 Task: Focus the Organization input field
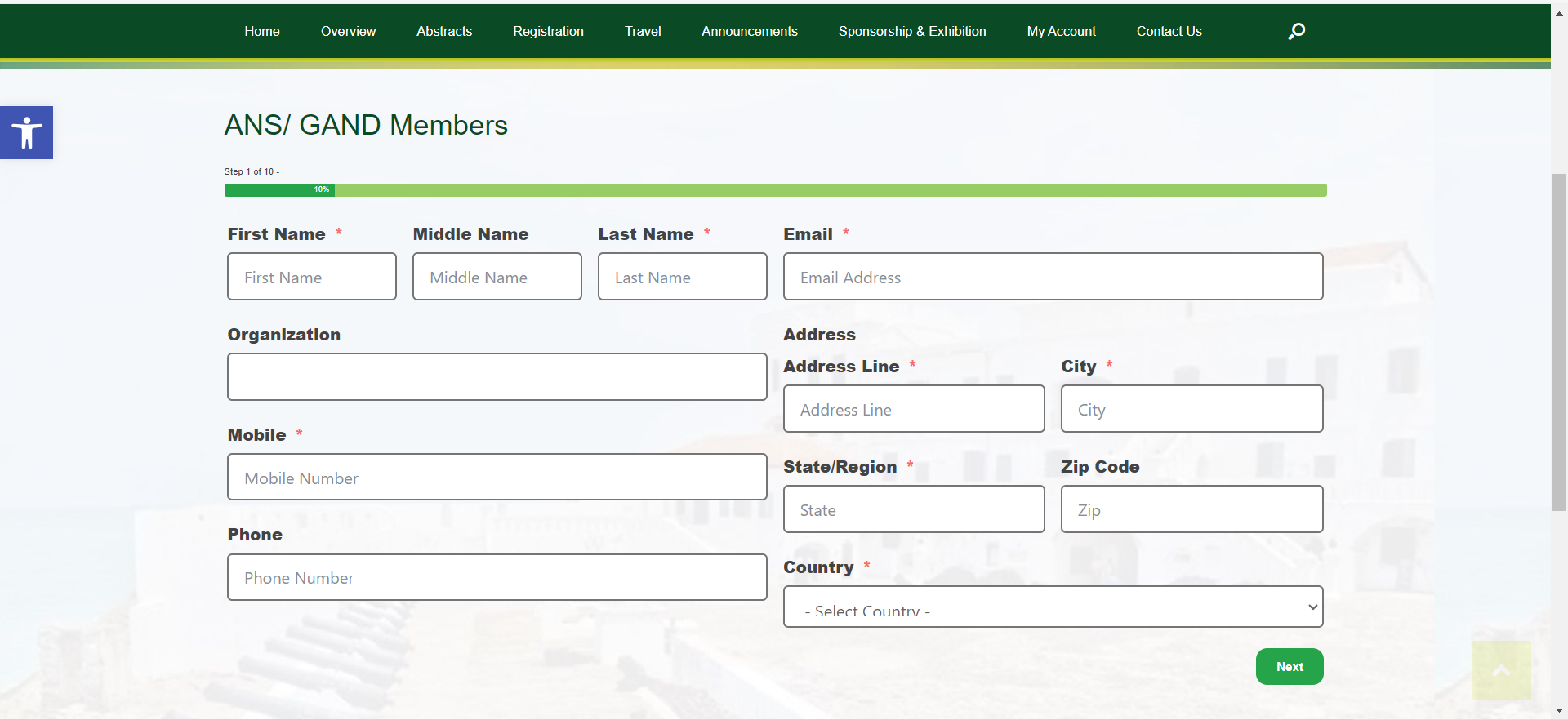497,377
